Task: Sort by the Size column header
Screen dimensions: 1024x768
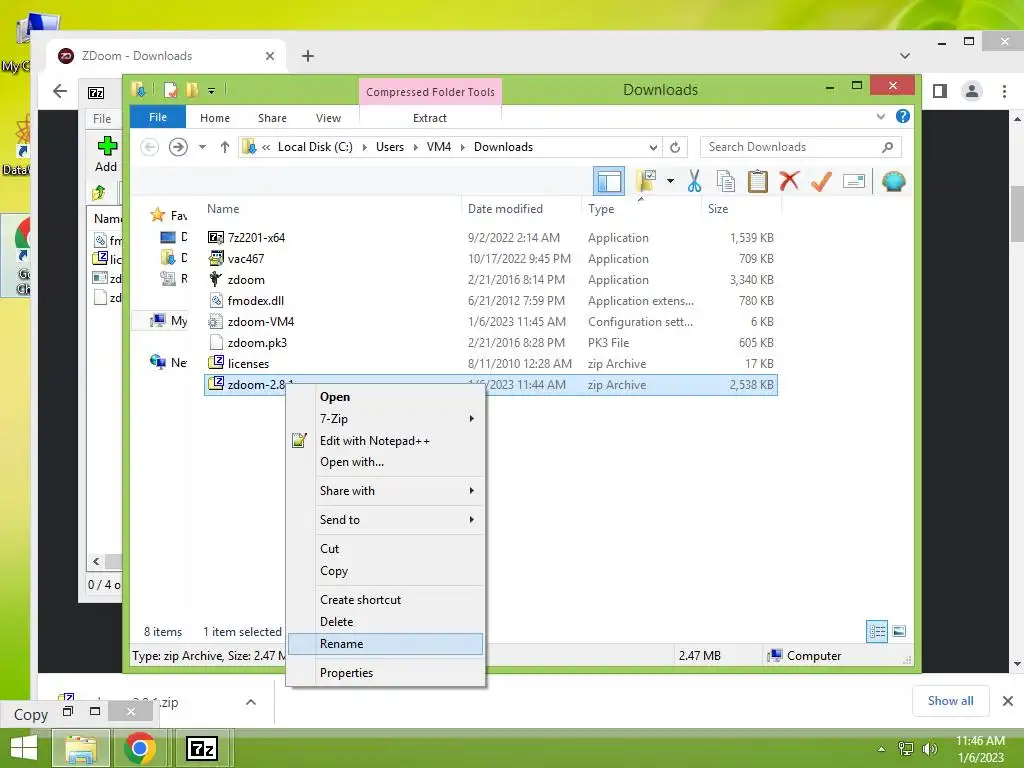Action: 718,209
